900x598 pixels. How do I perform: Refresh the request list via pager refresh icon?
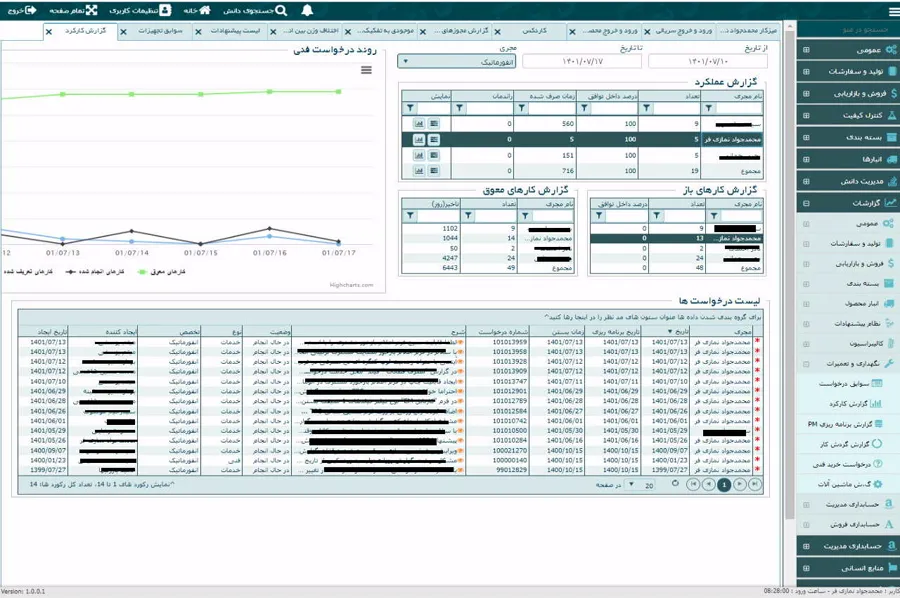tap(676, 484)
